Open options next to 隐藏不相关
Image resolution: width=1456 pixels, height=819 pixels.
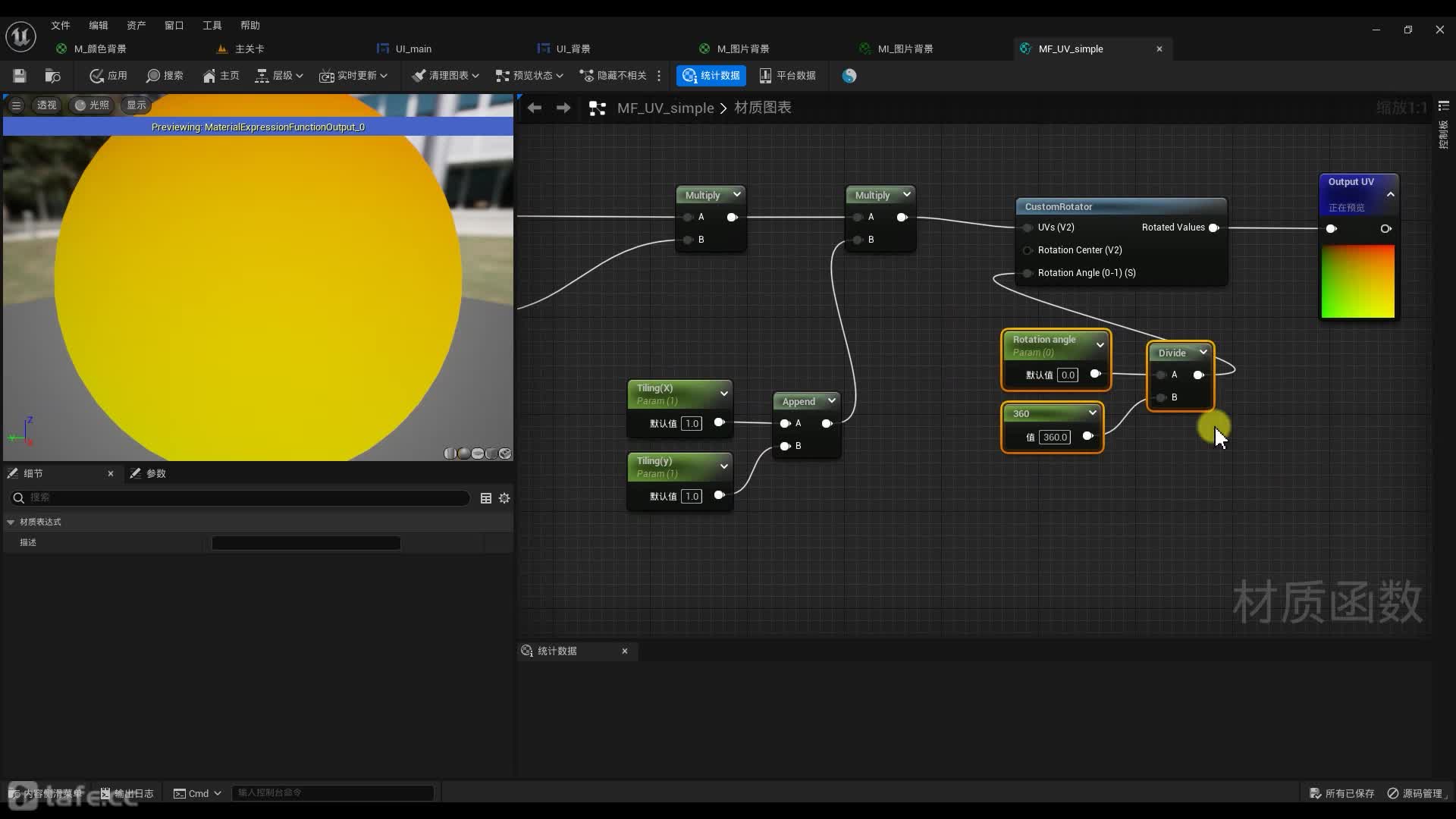click(659, 76)
